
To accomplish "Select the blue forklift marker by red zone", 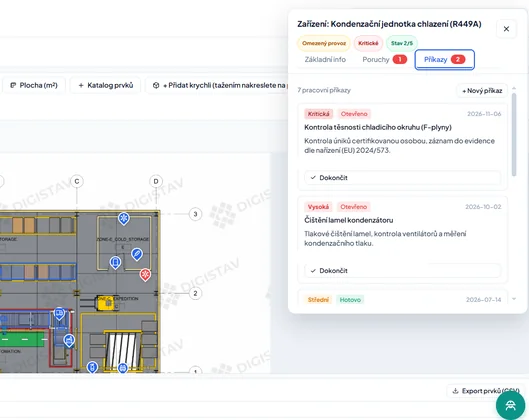I will 69,340.
